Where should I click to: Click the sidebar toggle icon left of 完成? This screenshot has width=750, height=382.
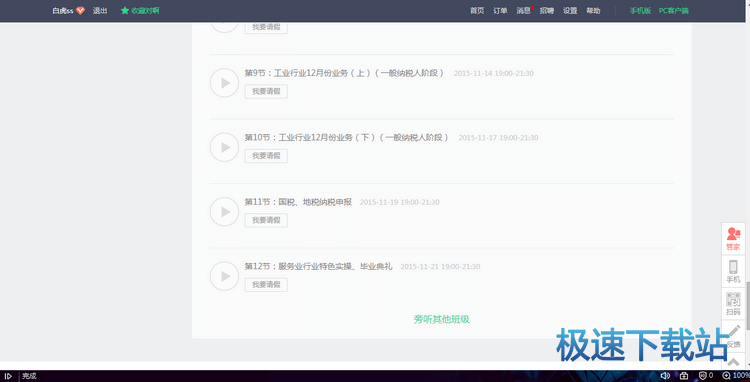pos(8,376)
